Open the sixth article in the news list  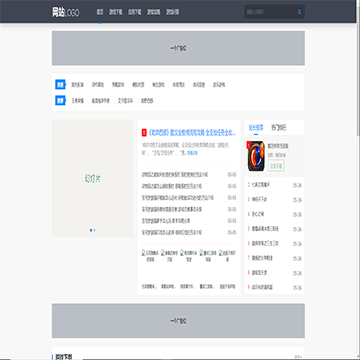tap(172, 232)
